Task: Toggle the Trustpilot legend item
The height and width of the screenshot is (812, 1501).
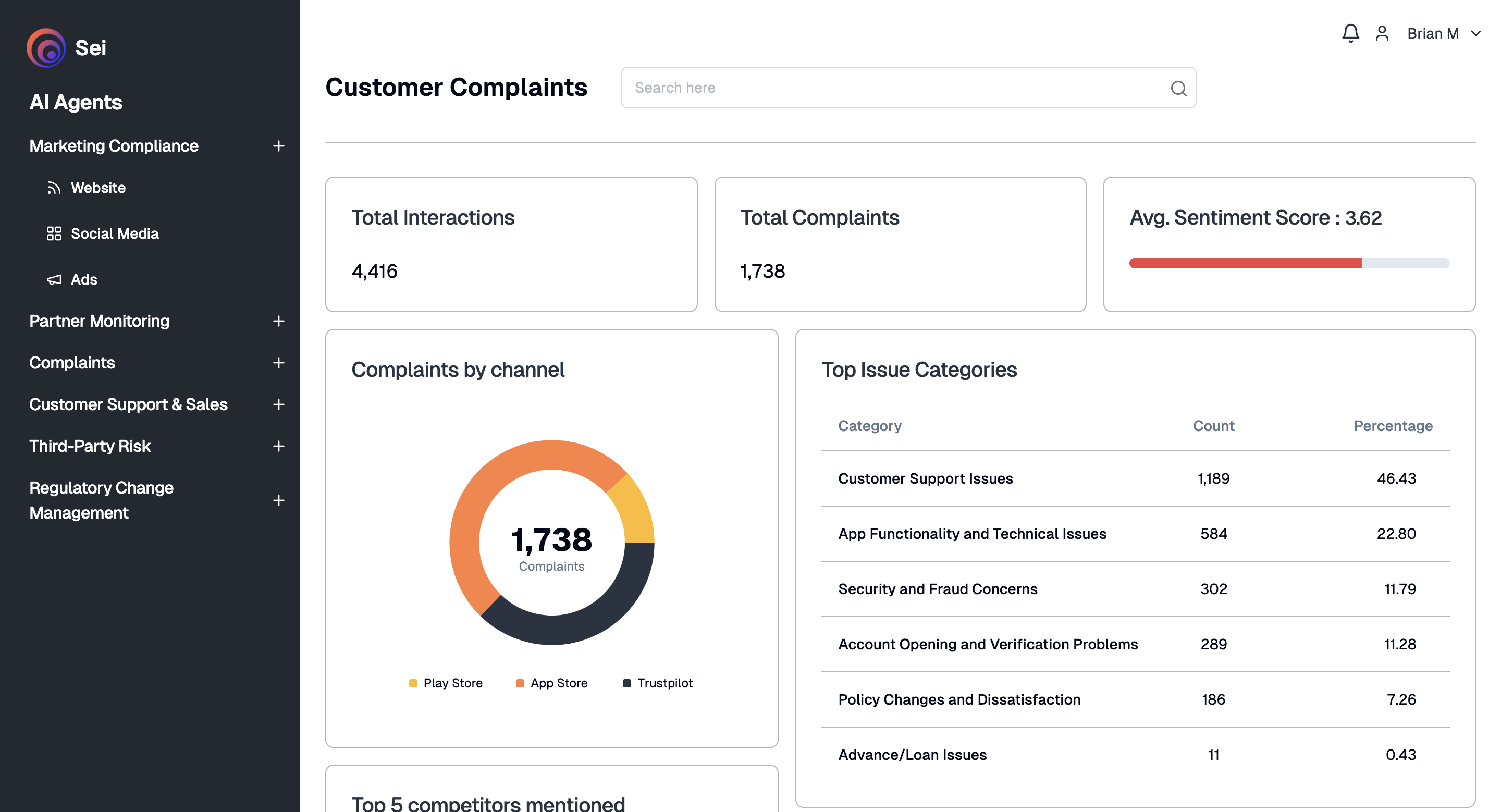Action: point(658,683)
